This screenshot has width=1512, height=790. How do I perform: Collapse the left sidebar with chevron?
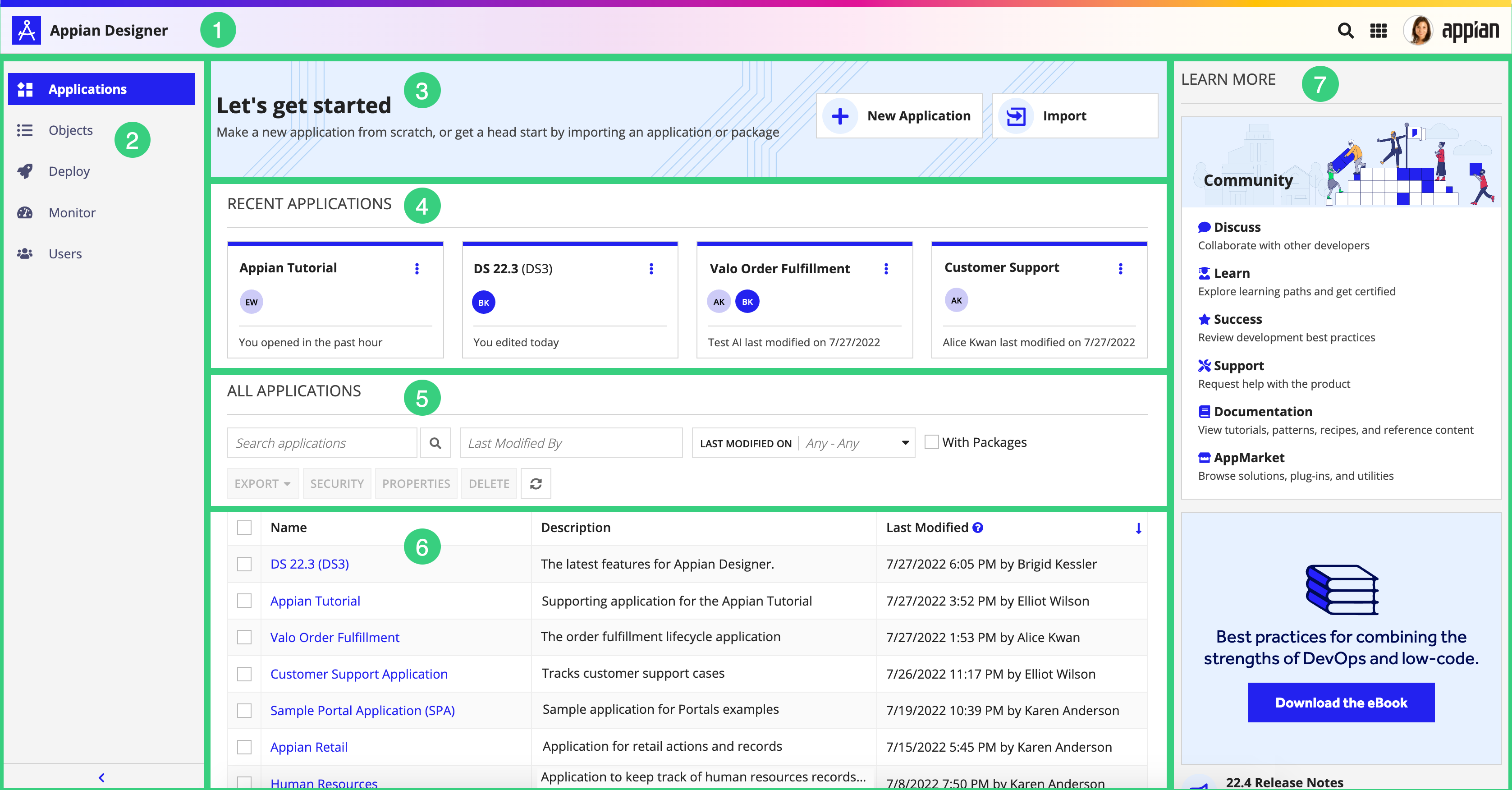[101, 778]
